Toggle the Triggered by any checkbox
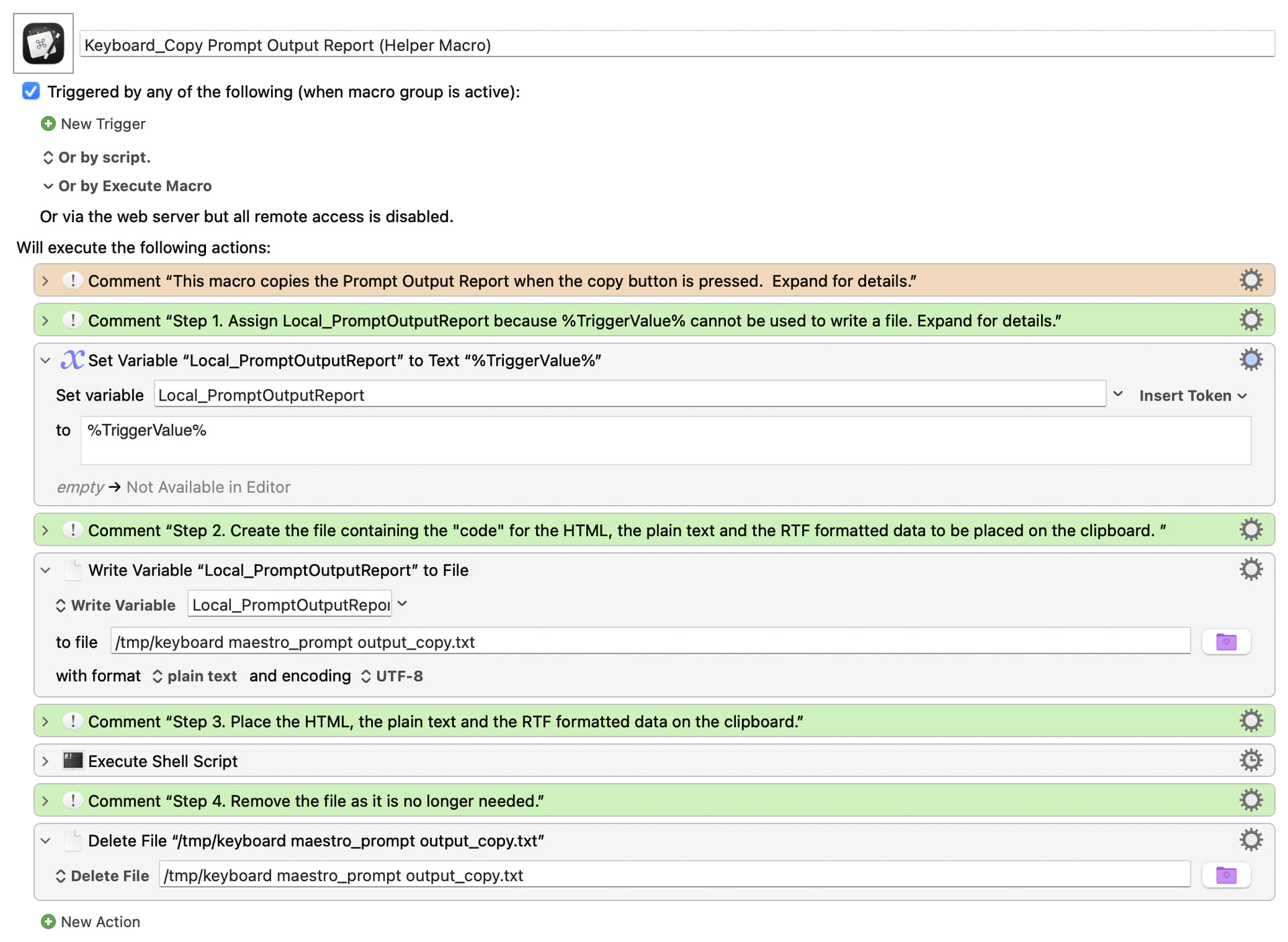Viewport: 1288px width, 942px height. [x=31, y=91]
